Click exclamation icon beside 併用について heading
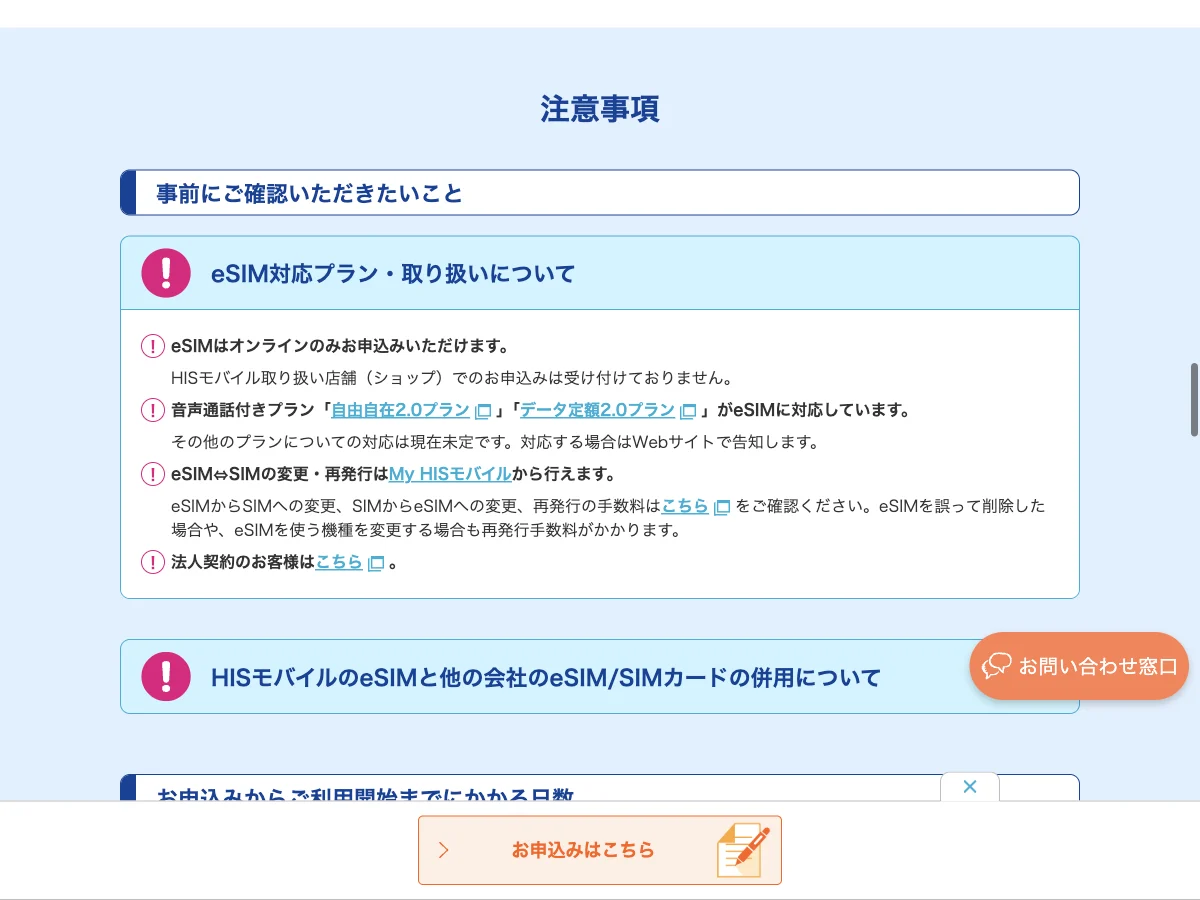Image resolution: width=1200 pixels, height=900 pixels. (x=166, y=677)
